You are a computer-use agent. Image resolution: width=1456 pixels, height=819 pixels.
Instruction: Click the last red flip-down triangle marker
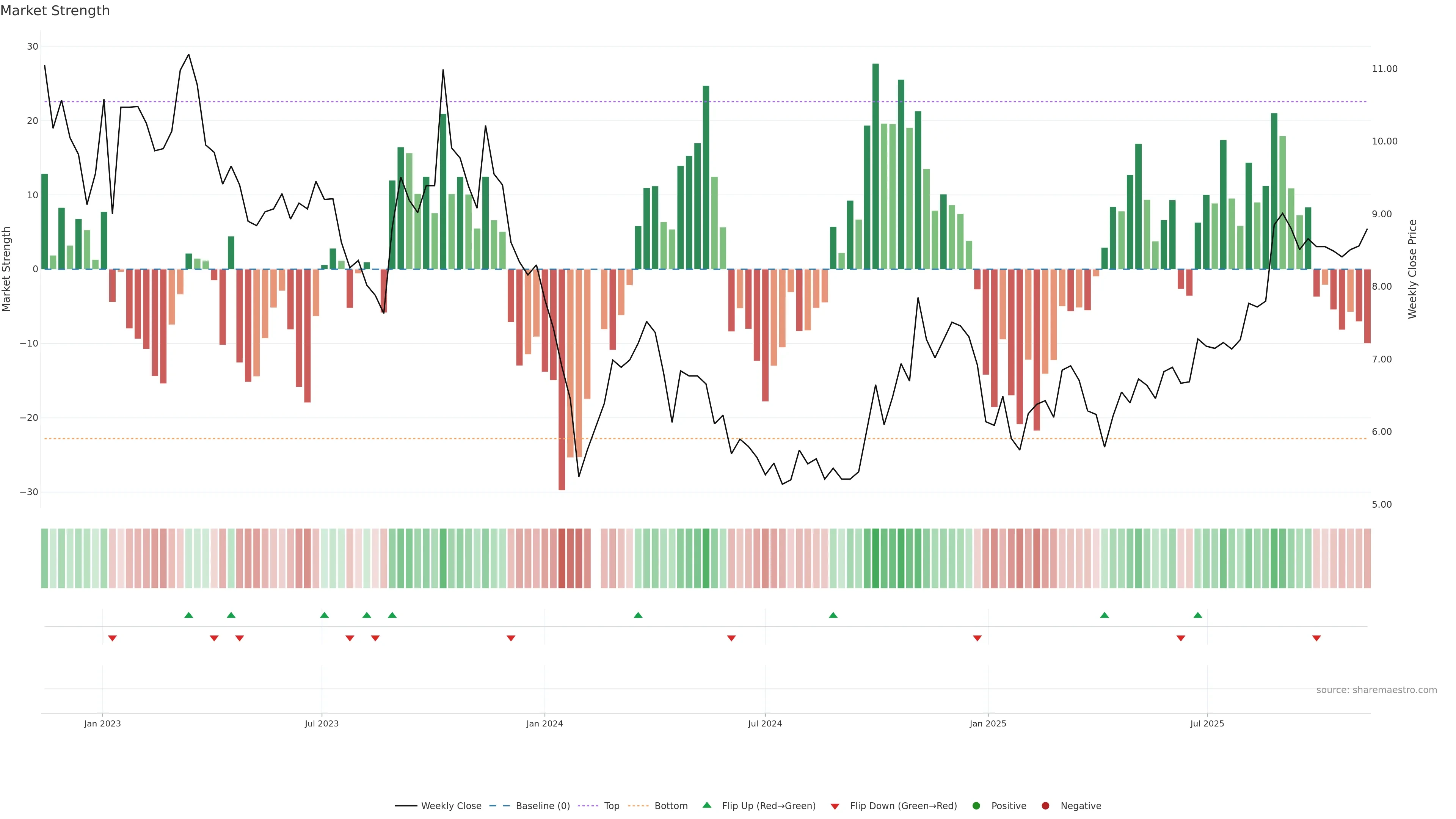click(1316, 638)
